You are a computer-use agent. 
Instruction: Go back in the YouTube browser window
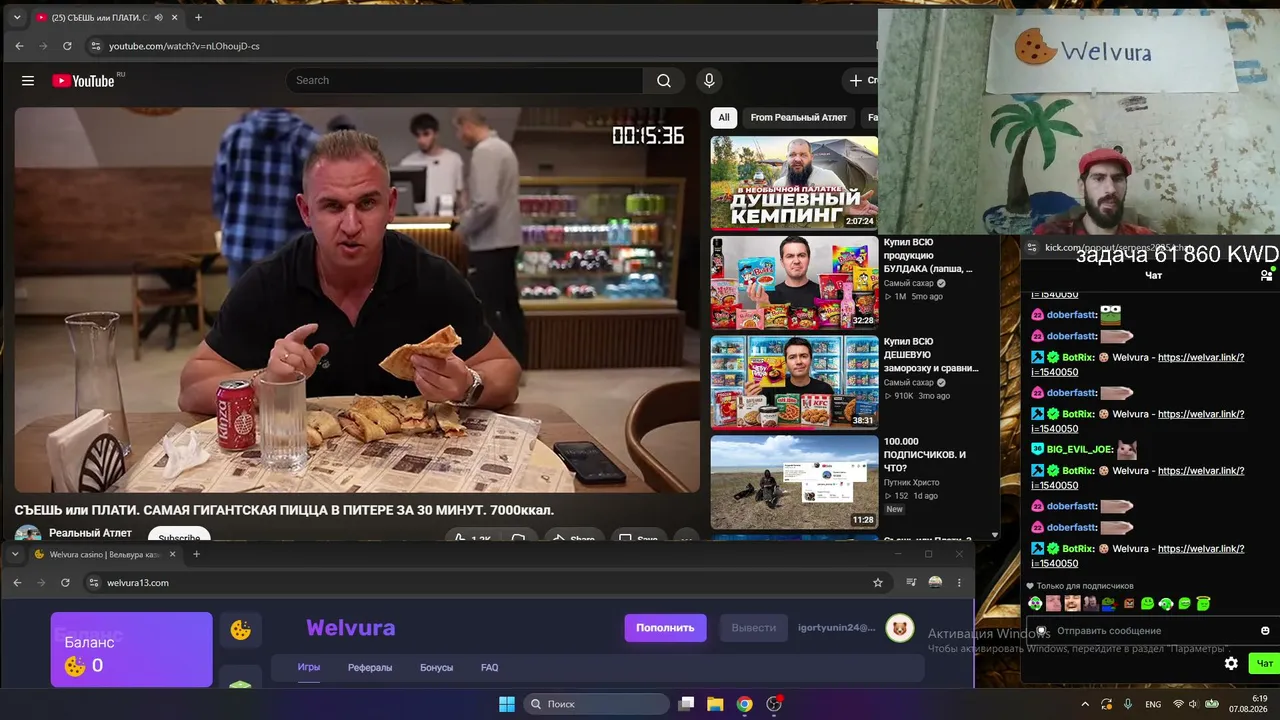point(19,46)
